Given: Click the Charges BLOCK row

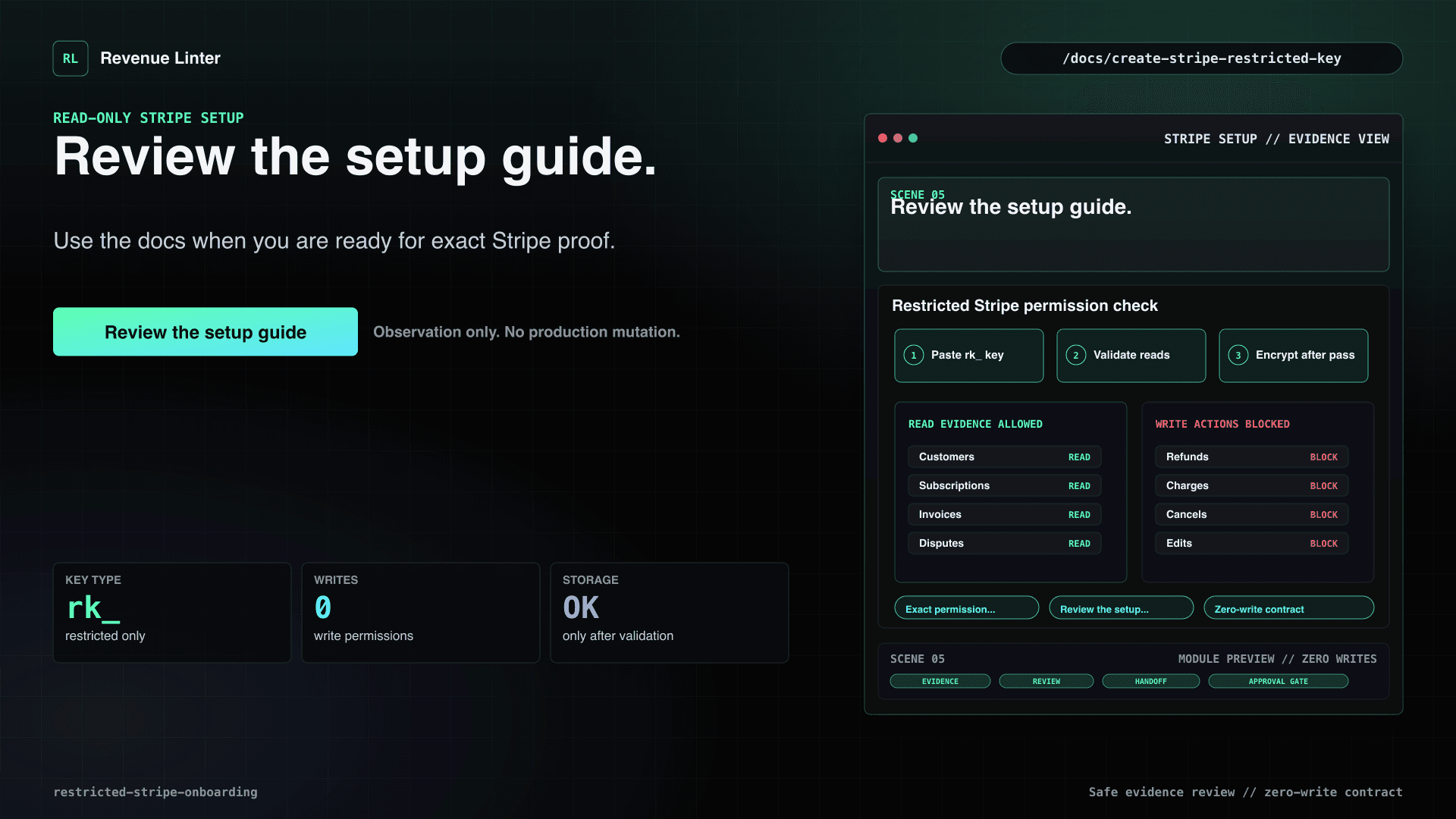Looking at the screenshot, I should tap(1252, 485).
